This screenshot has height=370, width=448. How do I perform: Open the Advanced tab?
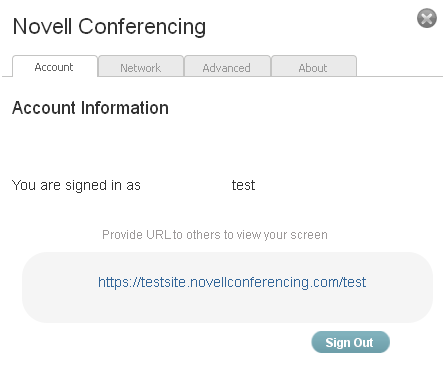[227, 66]
